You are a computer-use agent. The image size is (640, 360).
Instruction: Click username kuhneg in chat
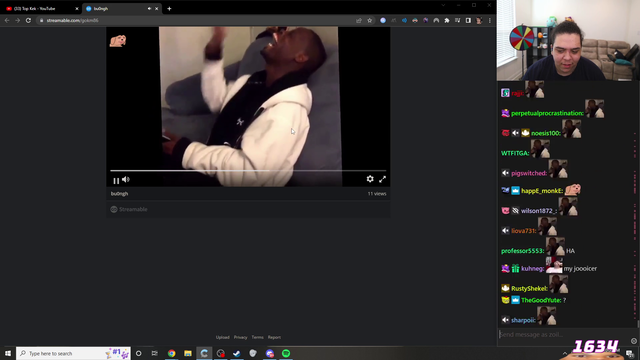pyautogui.click(x=533, y=268)
